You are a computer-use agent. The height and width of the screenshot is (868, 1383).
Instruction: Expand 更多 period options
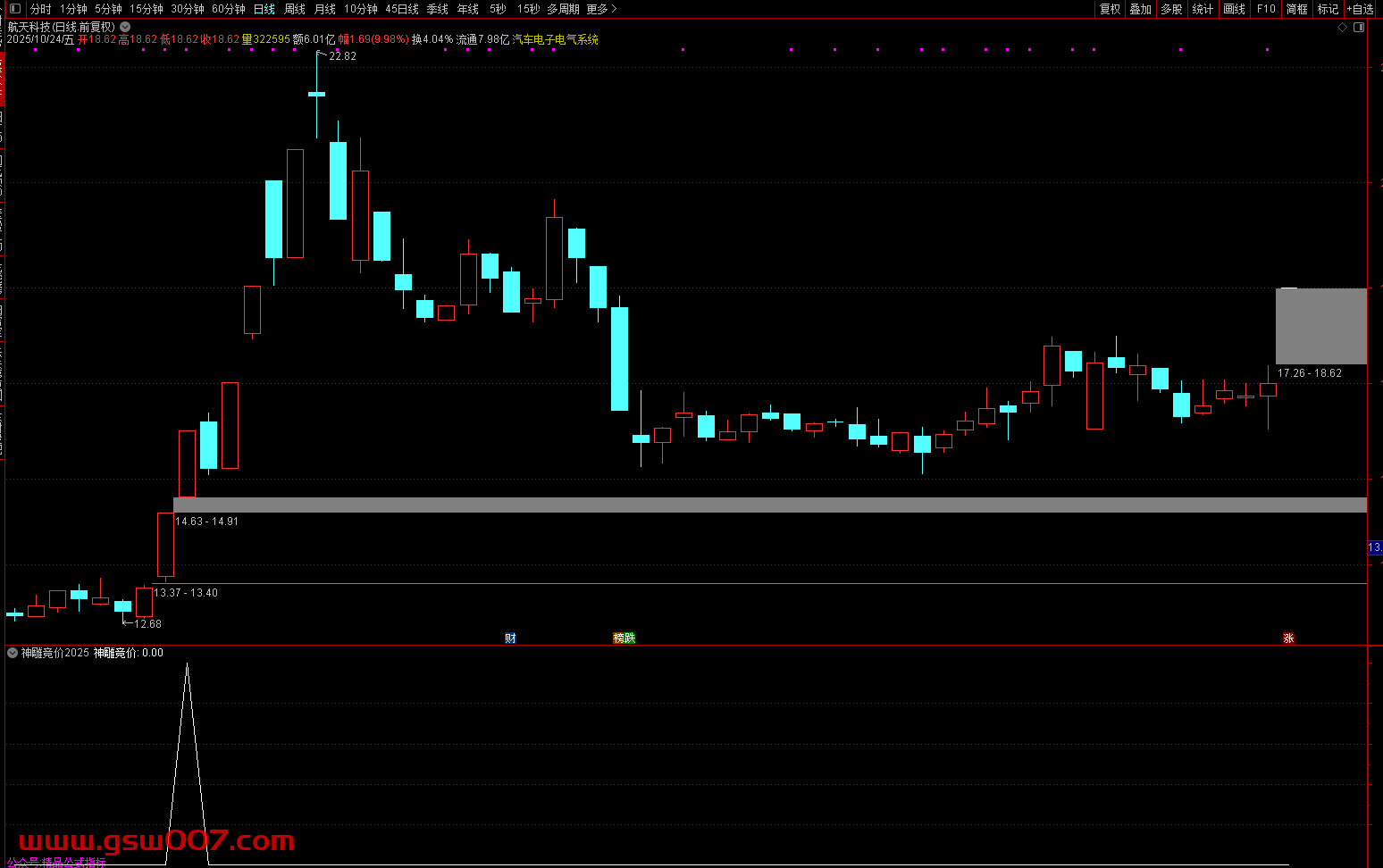[601, 9]
